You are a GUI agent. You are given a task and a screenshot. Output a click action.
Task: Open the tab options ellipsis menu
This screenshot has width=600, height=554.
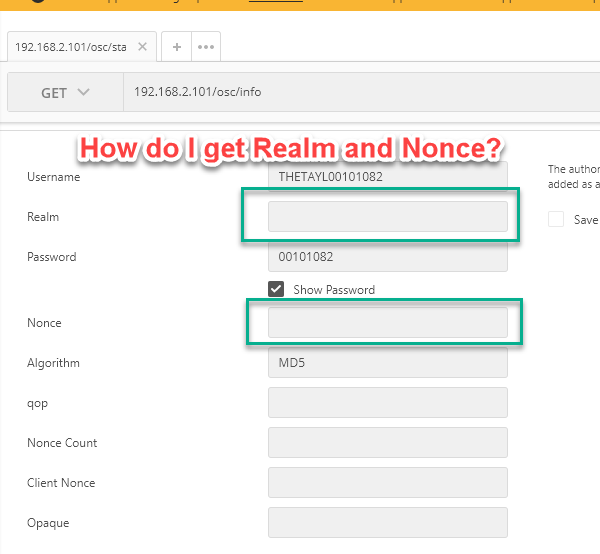click(x=206, y=47)
